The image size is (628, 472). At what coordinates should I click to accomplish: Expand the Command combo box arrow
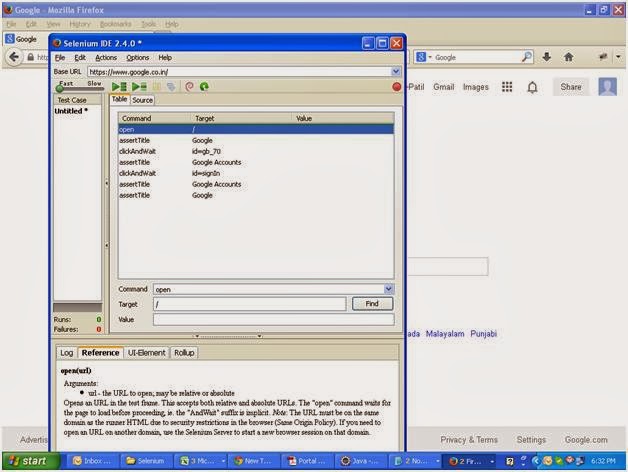click(388, 289)
